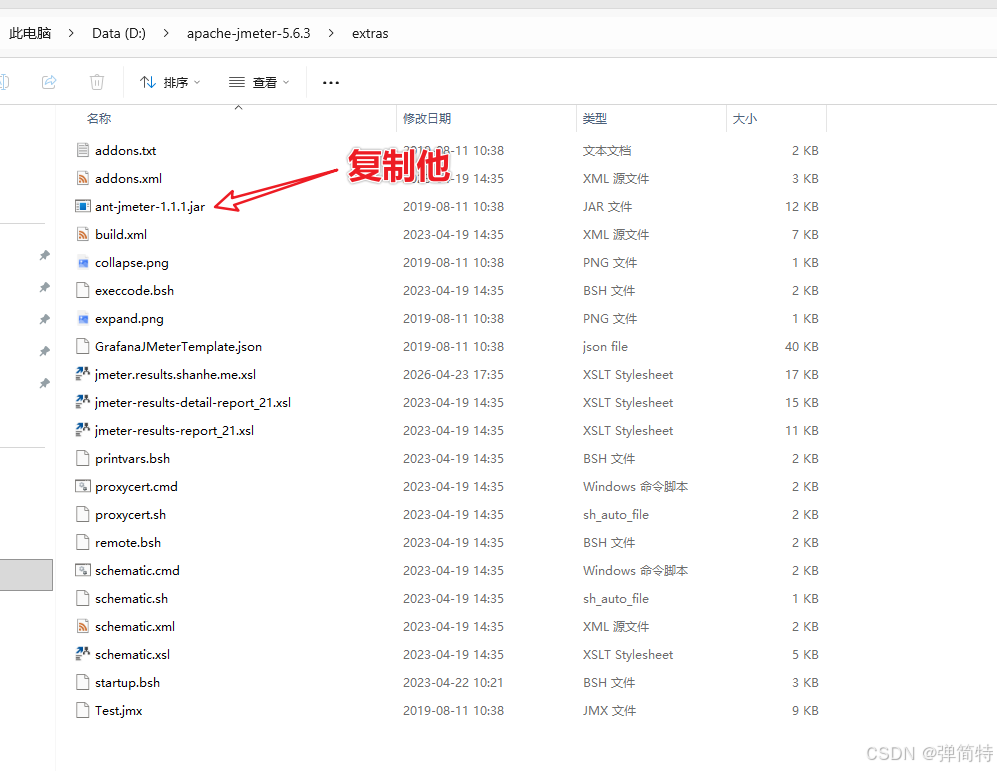Screen dimensions: 997x771
Task: Click the 17 KB size cell
Action: [x=802, y=374]
